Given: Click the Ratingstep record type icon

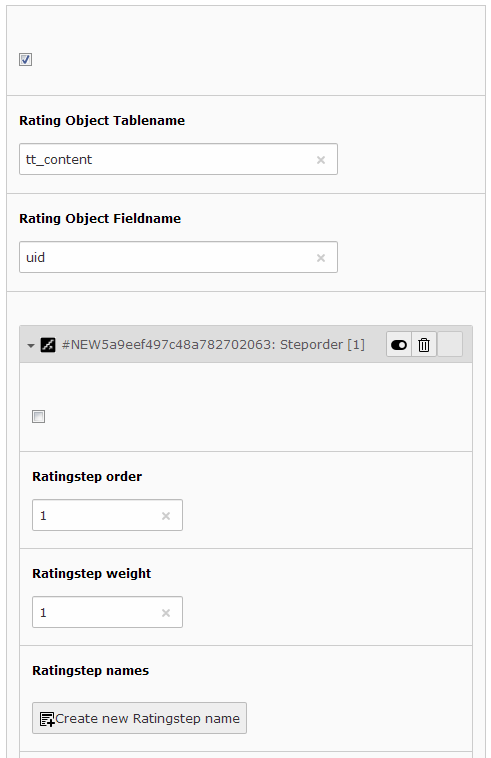Looking at the screenshot, I should click(x=48, y=345).
